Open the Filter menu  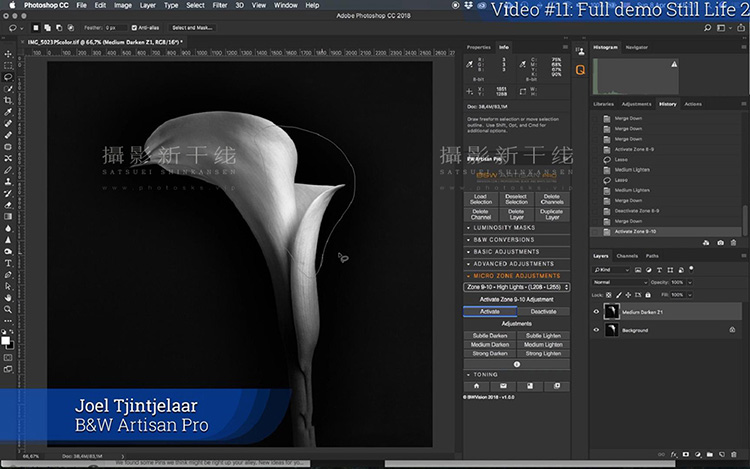[x=220, y=5]
